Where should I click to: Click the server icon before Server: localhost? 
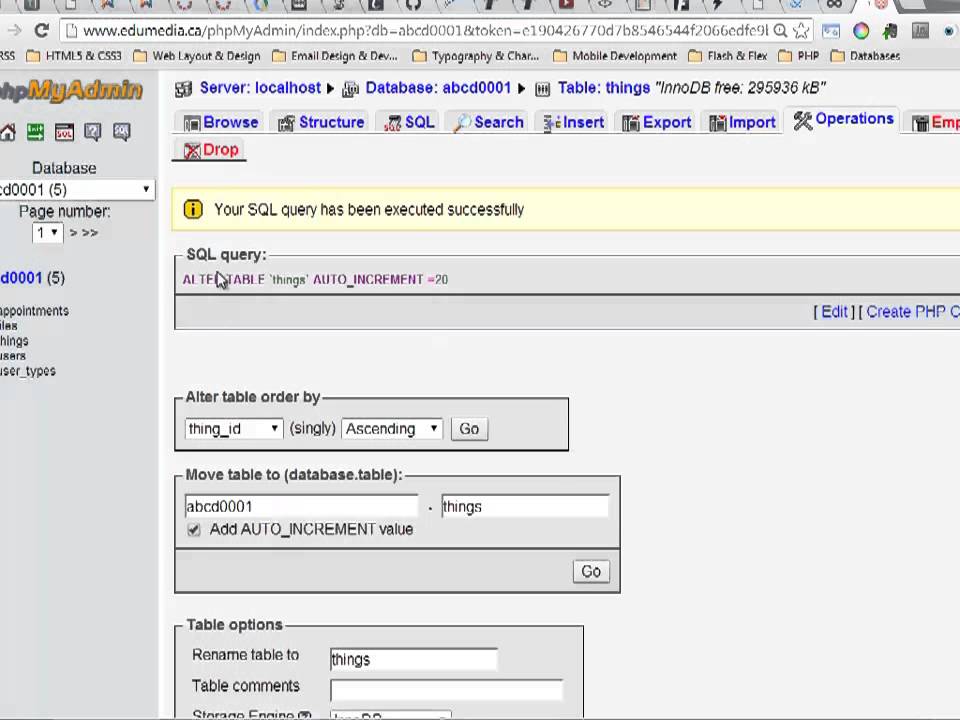[183, 89]
